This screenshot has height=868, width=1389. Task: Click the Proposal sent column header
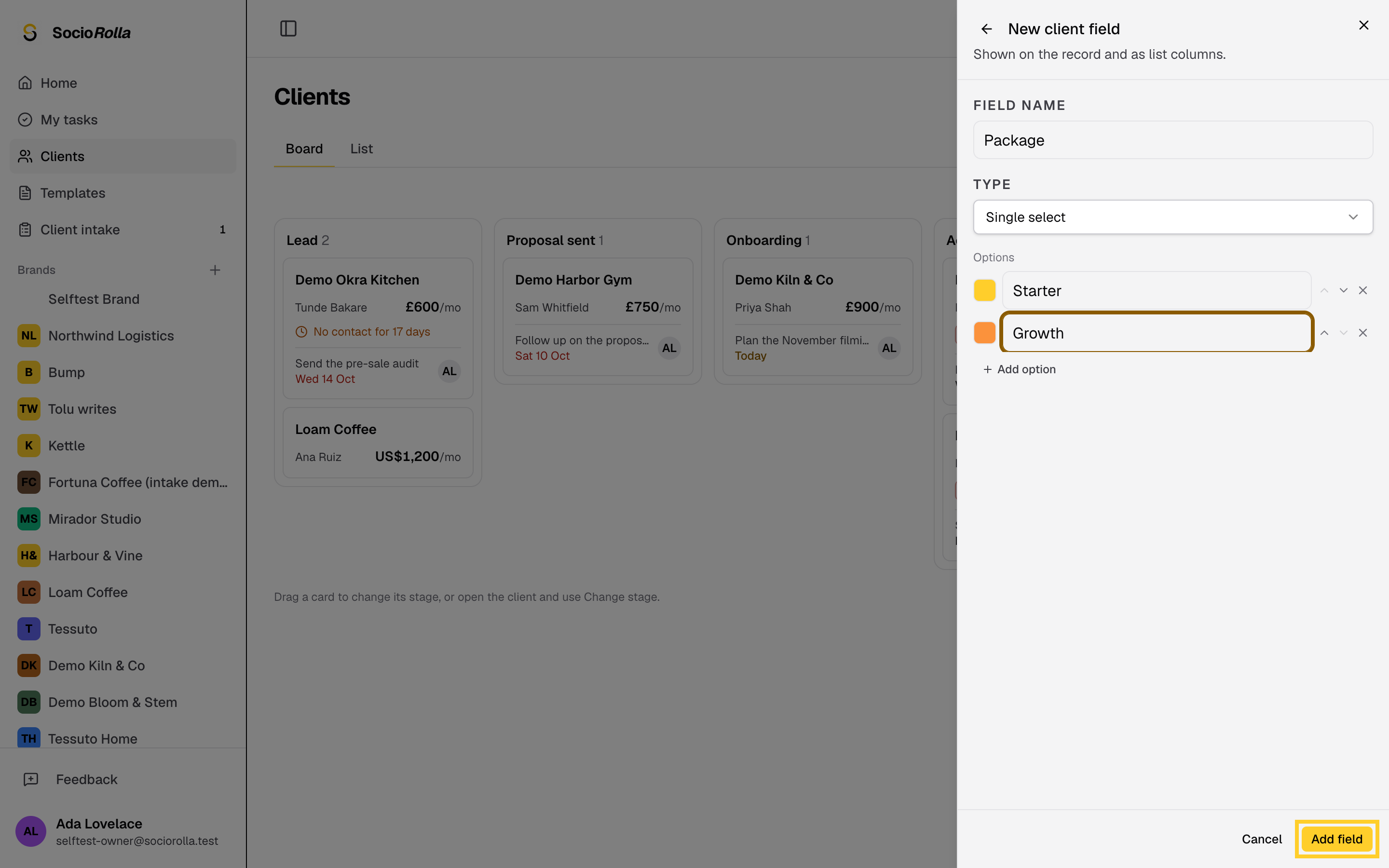(555, 241)
